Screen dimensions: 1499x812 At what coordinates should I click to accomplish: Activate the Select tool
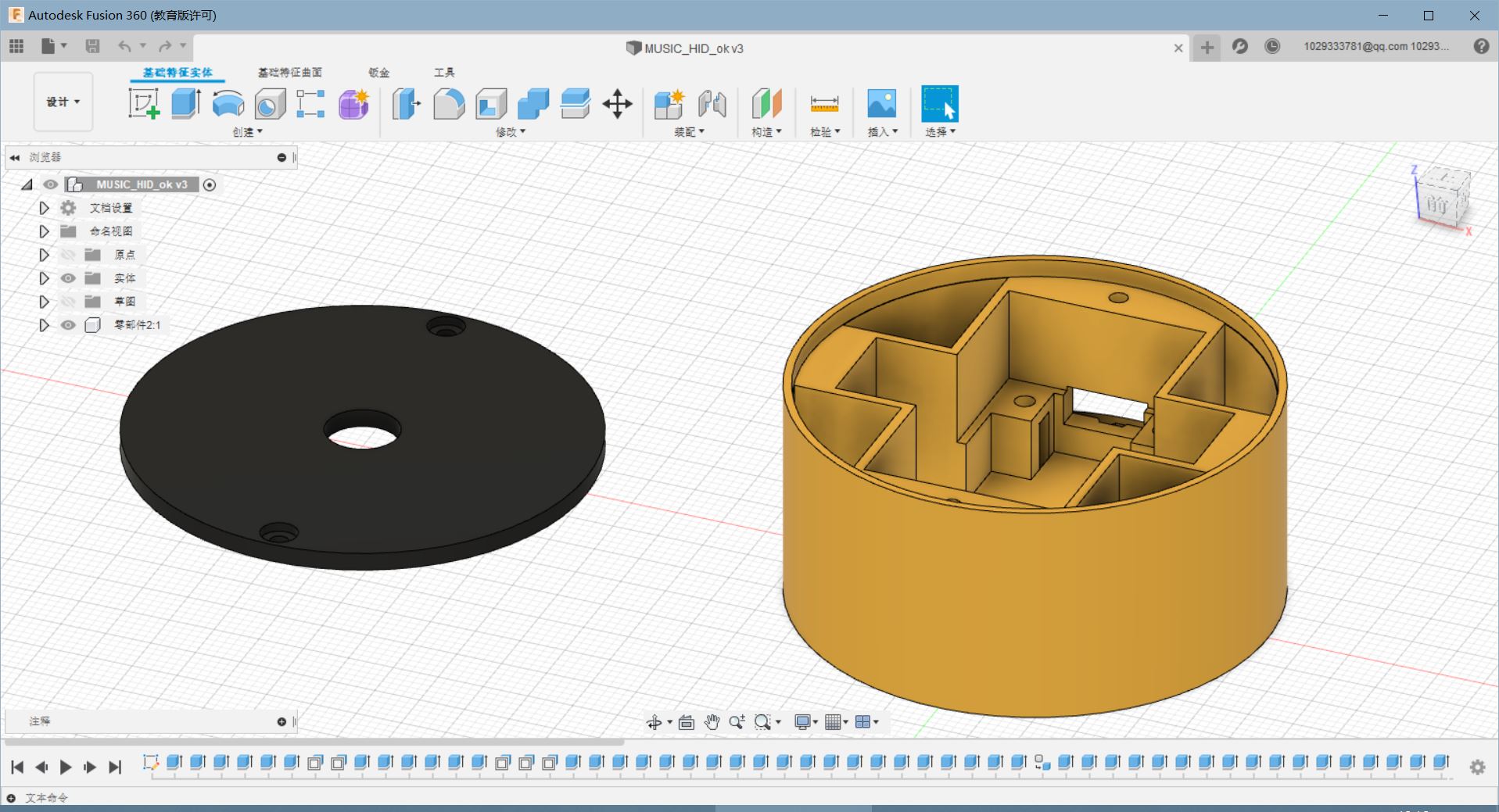pos(940,103)
